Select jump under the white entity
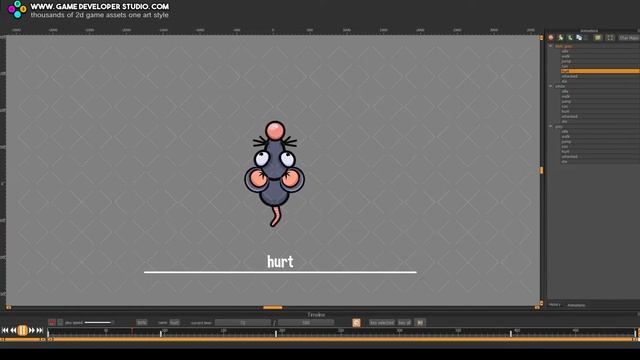This screenshot has height=360, width=640. pyautogui.click(x=600, y=101)
